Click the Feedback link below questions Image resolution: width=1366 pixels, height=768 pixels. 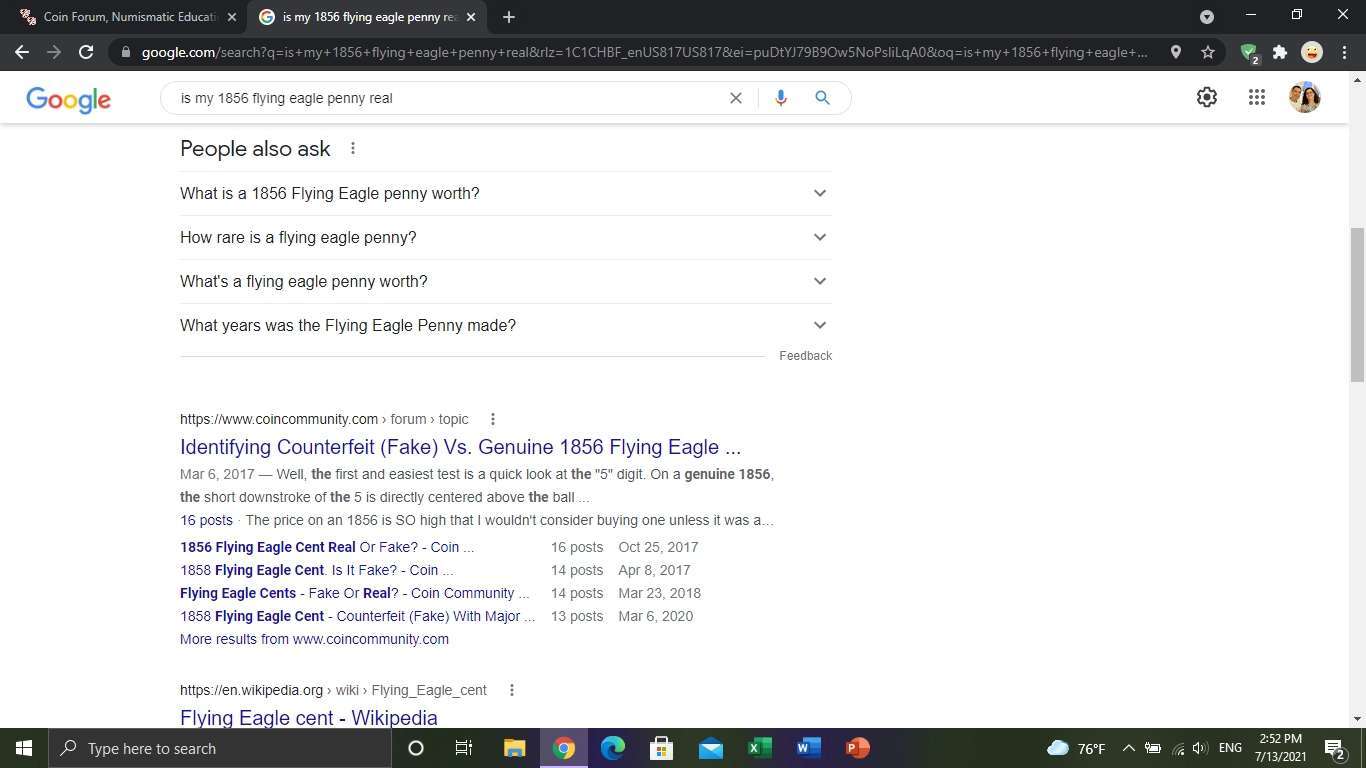(x=805, y=356)
